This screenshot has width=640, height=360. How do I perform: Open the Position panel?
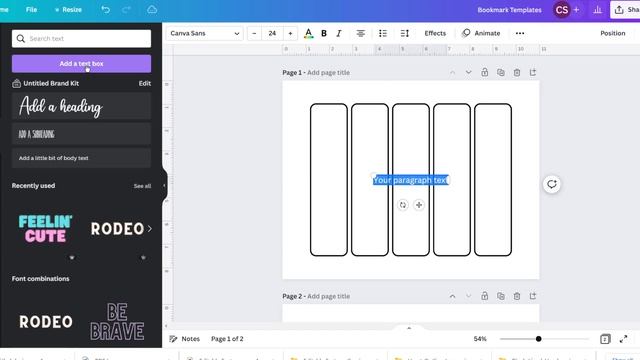612,33
